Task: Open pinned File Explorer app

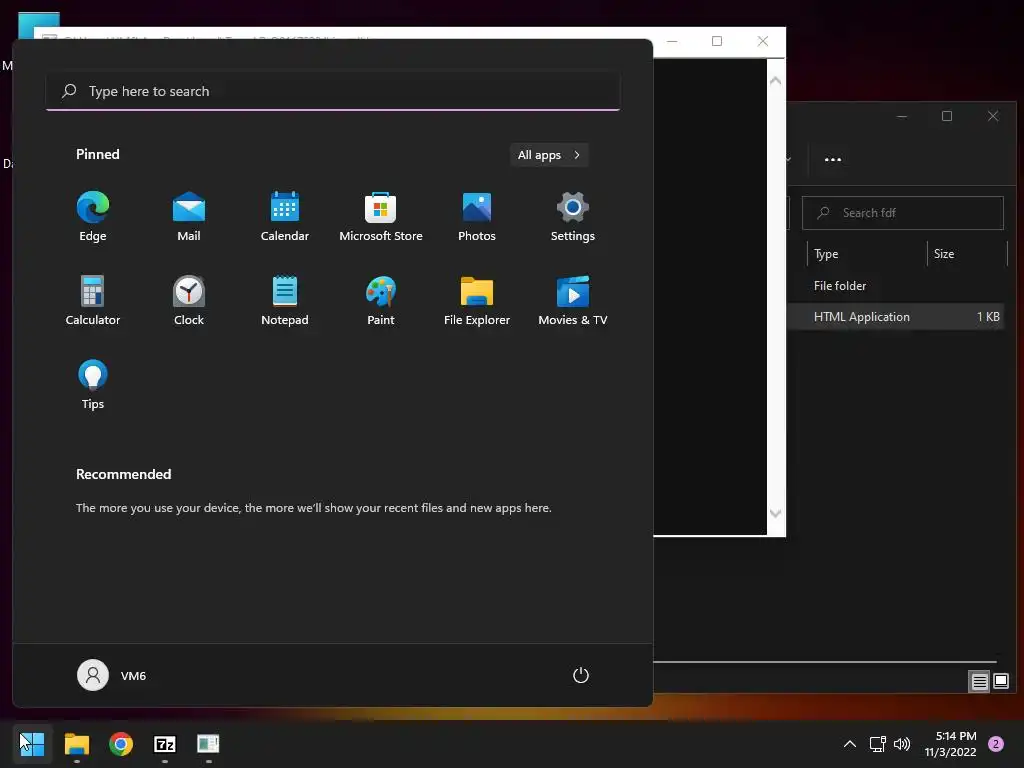Action: click(x=477, y=300)
